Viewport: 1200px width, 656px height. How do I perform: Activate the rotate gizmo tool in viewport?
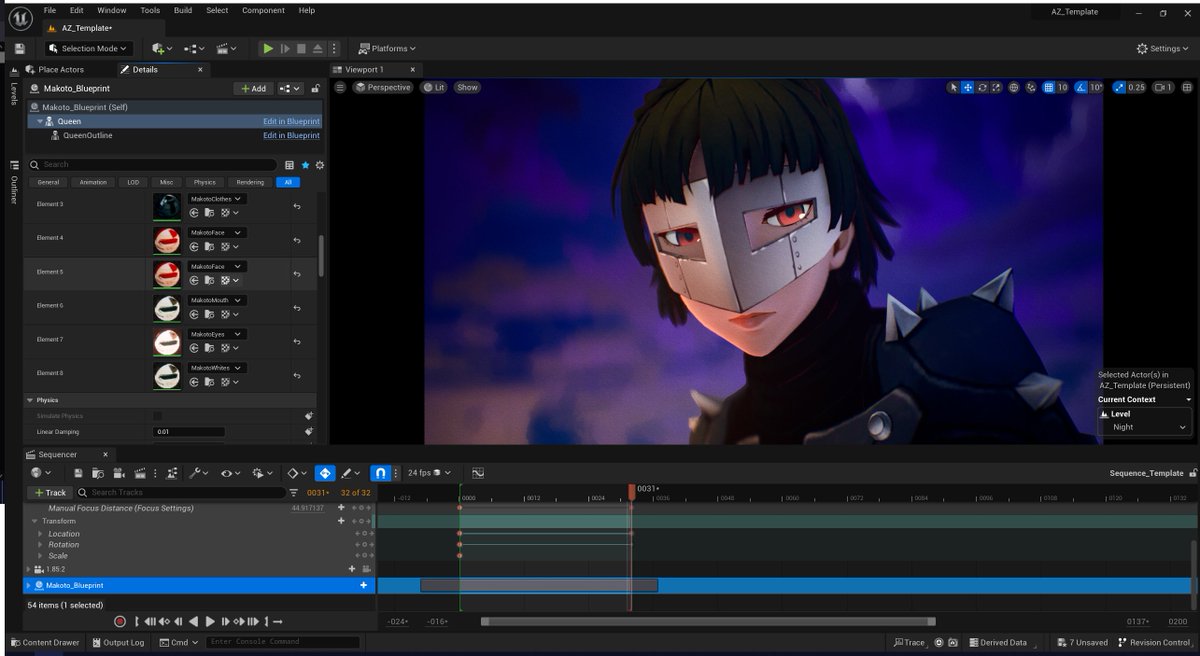click(x=982, y=87)
